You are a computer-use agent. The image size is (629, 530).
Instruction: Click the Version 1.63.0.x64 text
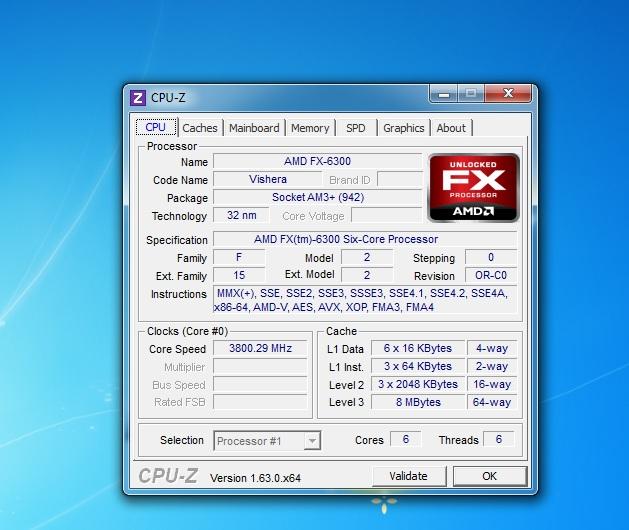[255, 478]
